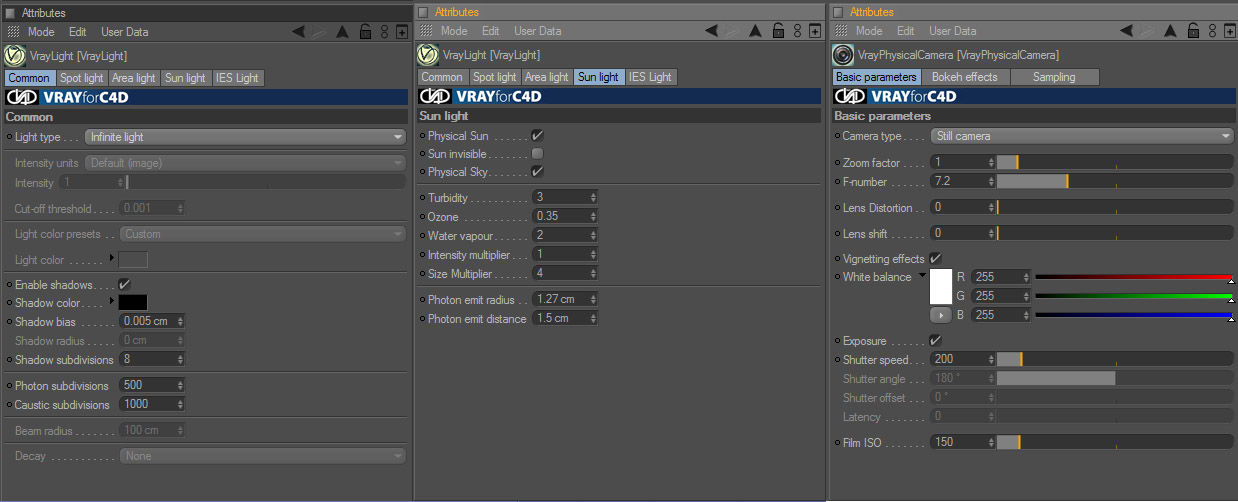Expand Shadow color disclosure triangle
Screen dimensions: 1238x502
(x=111, y=302)
